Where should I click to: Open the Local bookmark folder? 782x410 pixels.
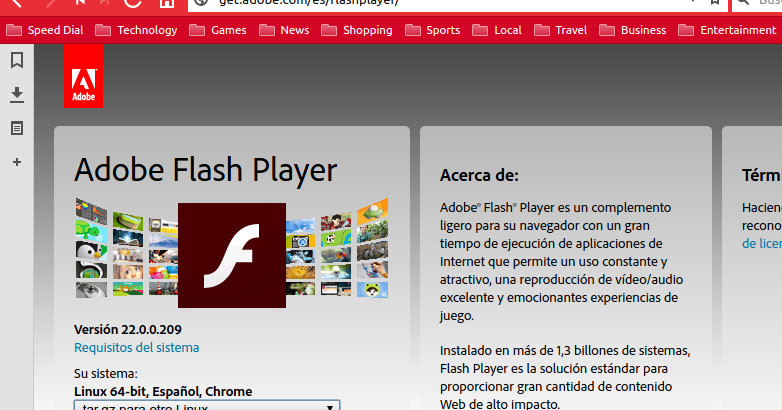(x=497, y=30)
